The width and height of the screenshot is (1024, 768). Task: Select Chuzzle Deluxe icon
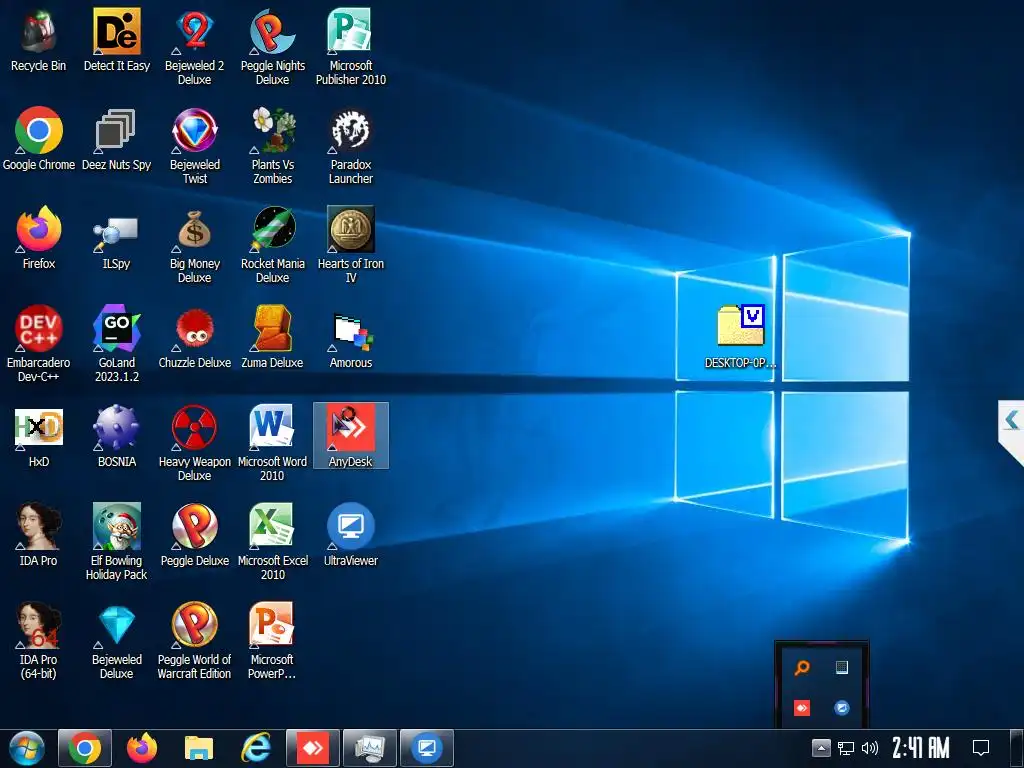(194, 338)
